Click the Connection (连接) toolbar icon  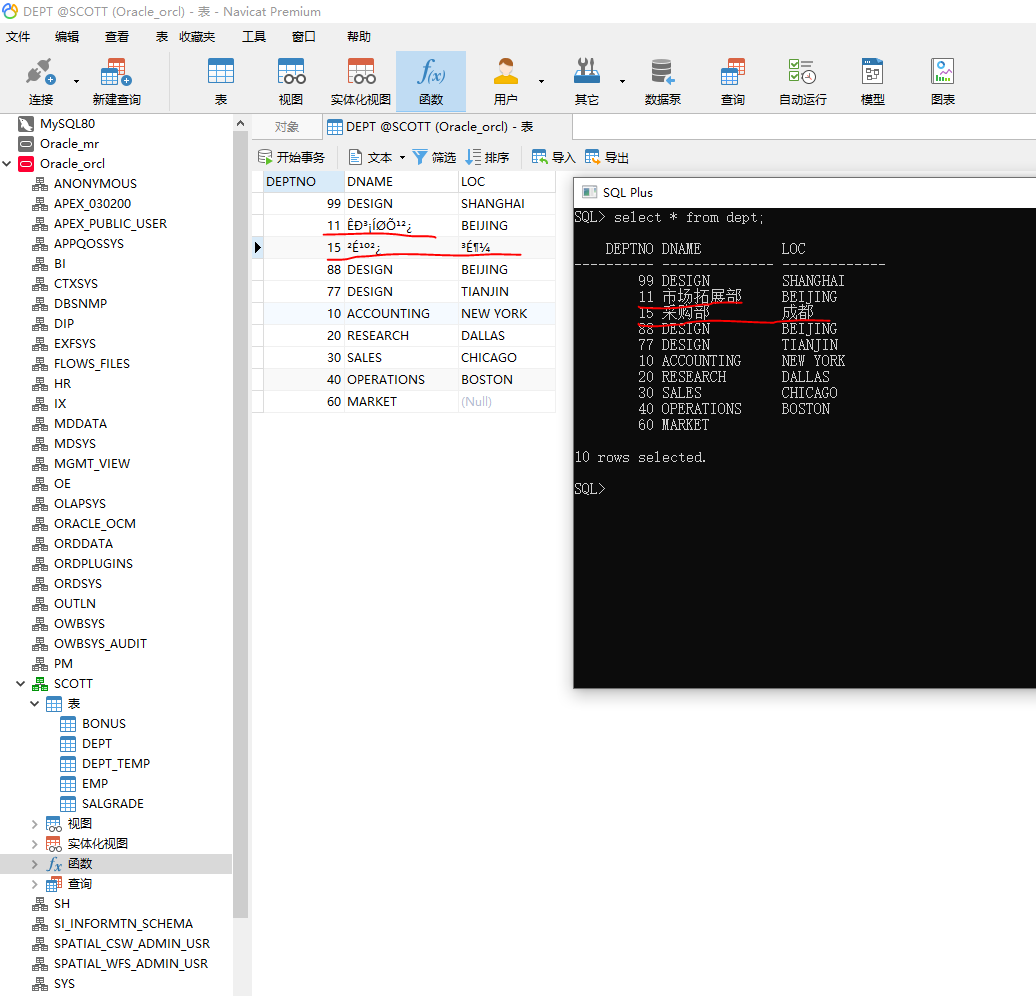(40, 81)
